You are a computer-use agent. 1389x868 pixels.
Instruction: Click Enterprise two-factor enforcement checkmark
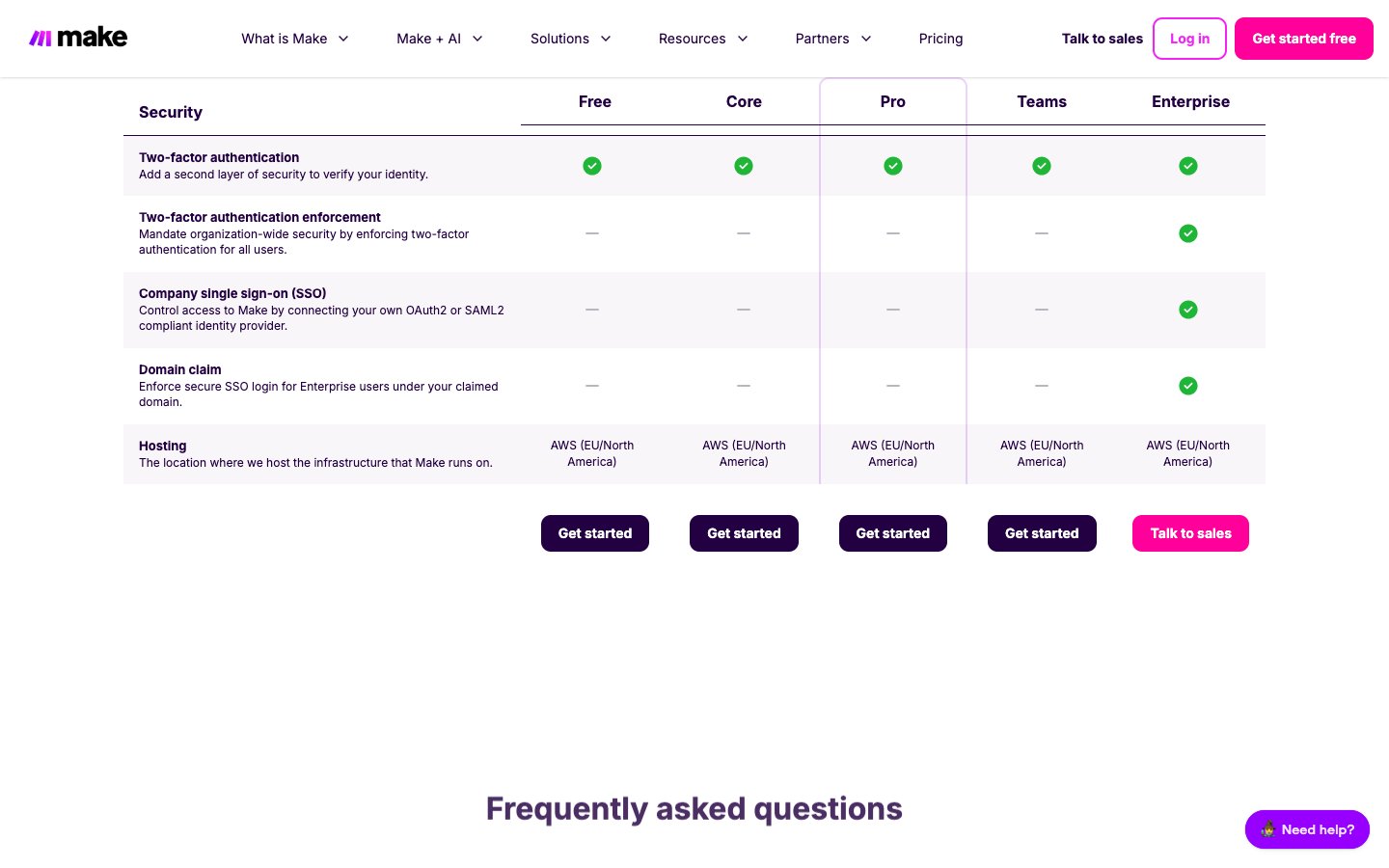[1188, 233]
